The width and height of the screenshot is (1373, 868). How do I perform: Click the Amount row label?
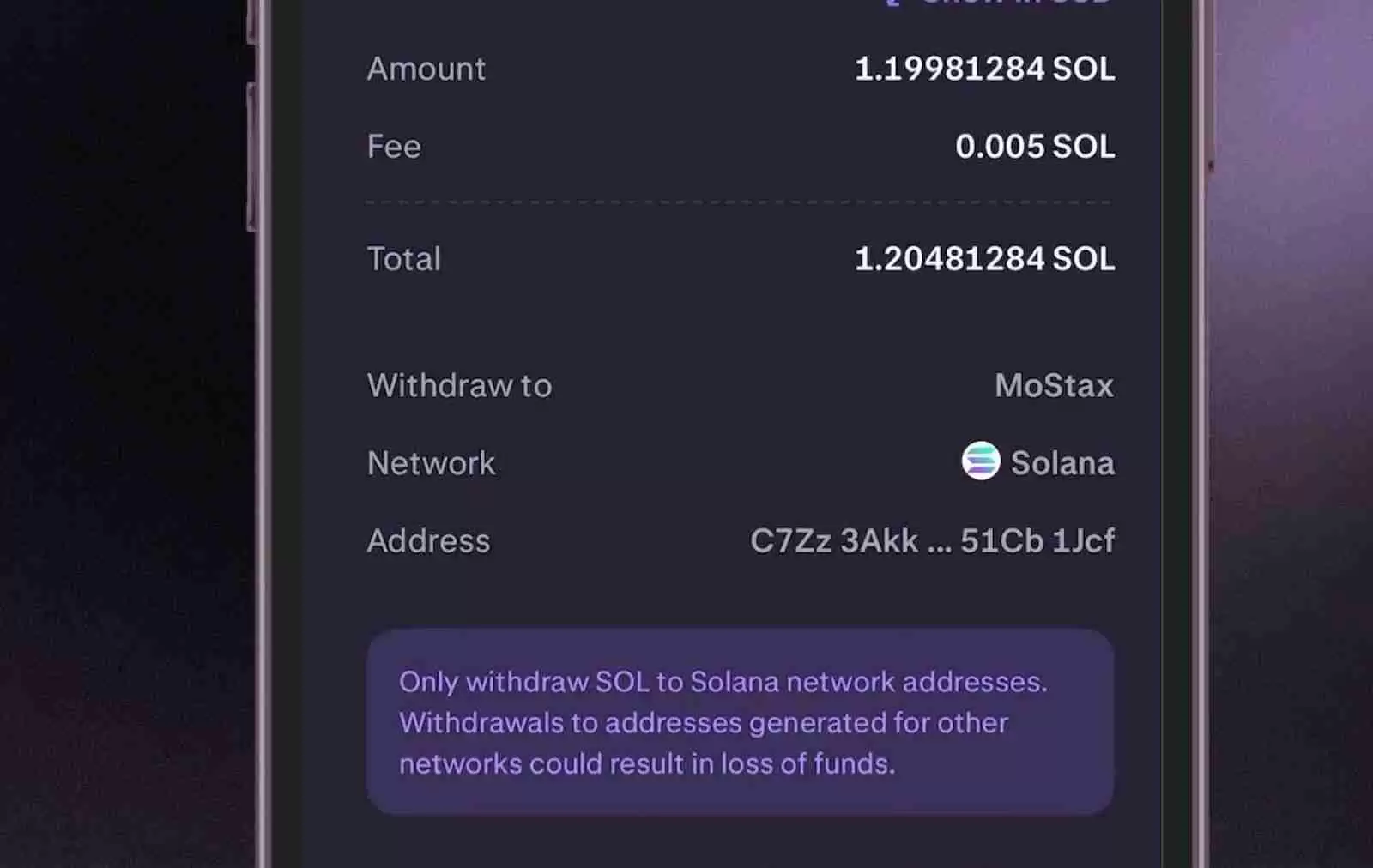pyautogui.click(x=426, y=69)
